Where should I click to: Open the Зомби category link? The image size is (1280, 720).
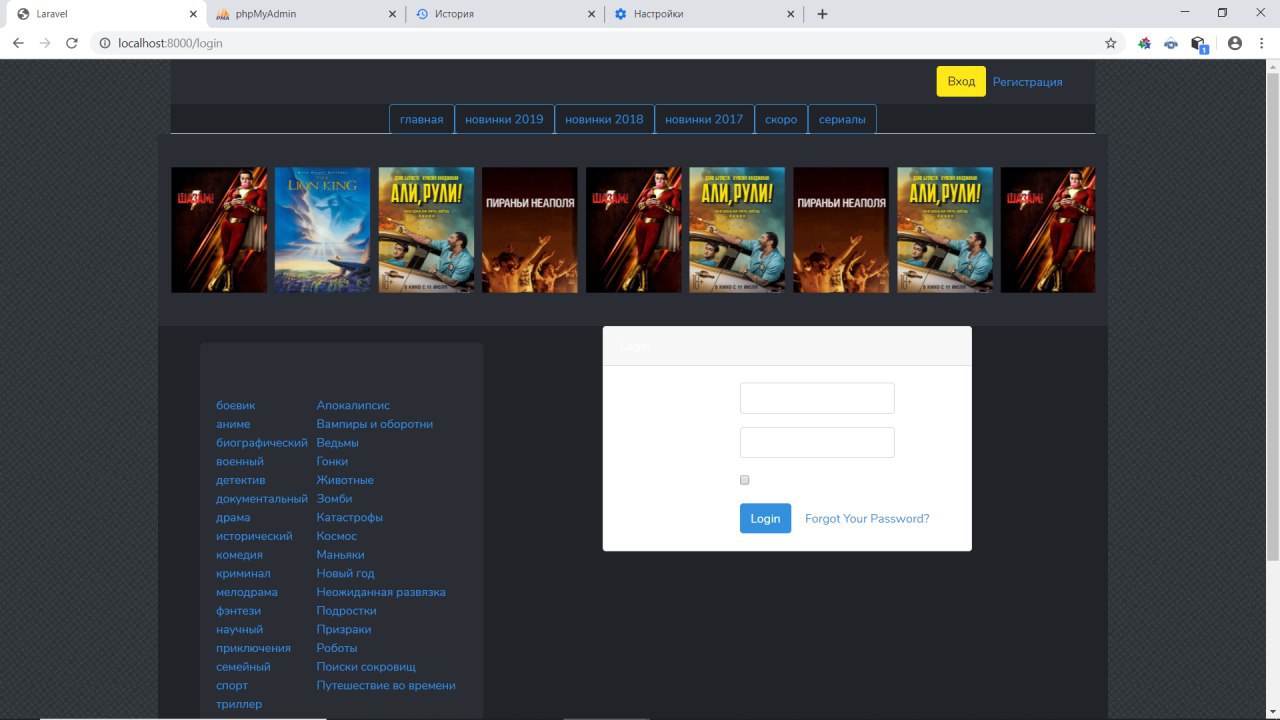(x=334, y=499)
